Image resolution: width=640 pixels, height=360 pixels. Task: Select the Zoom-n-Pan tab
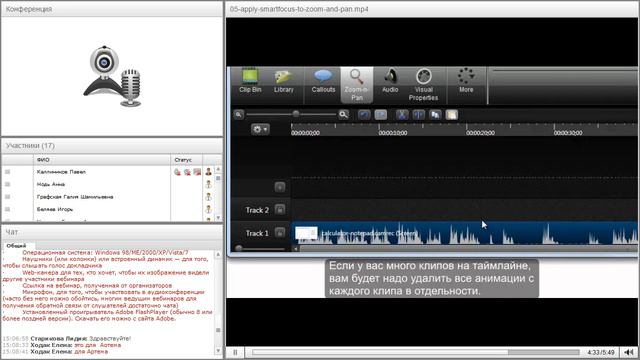coord(357,85)
